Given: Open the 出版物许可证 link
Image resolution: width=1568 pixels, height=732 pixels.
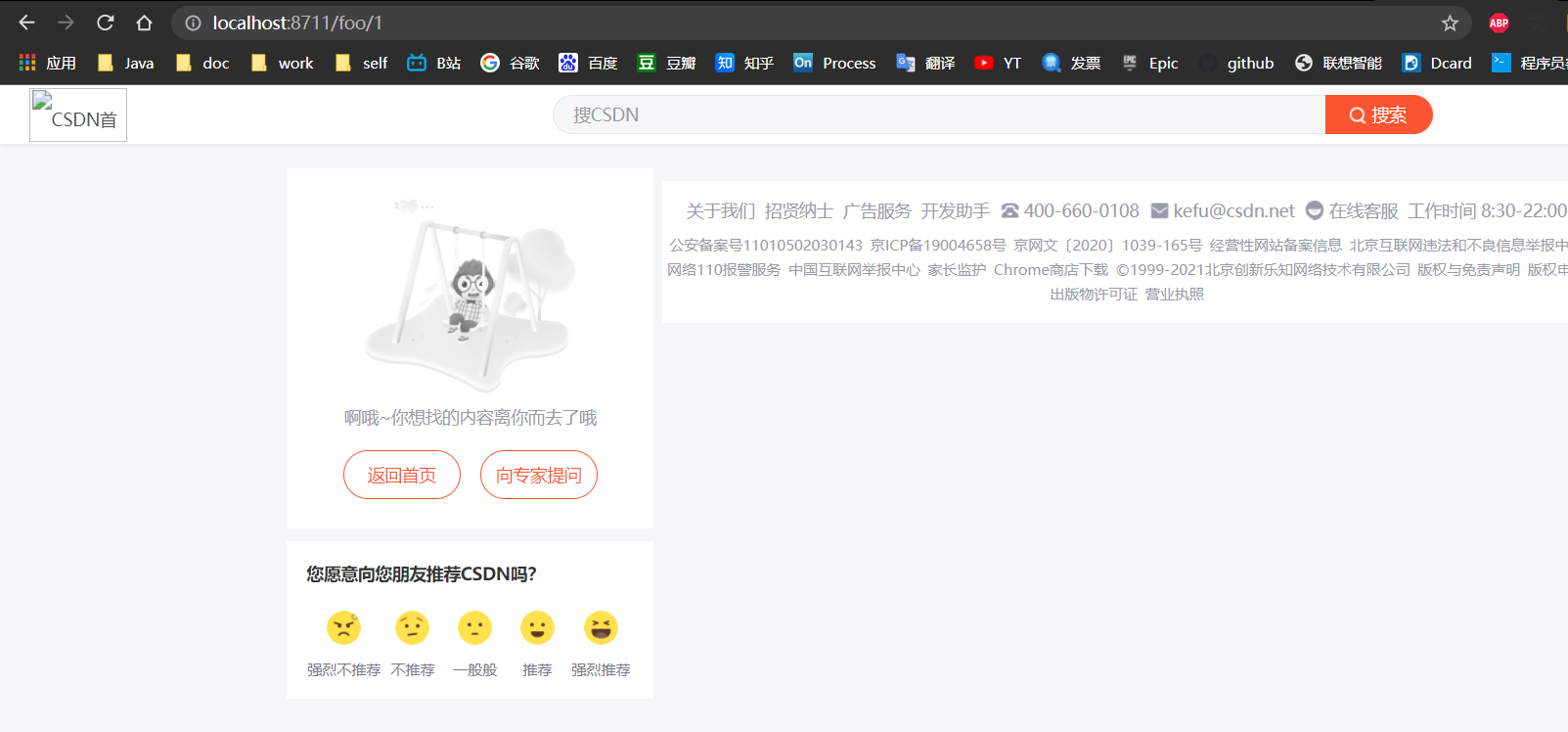Looking at the screenshot, I should coord(1094,294).
